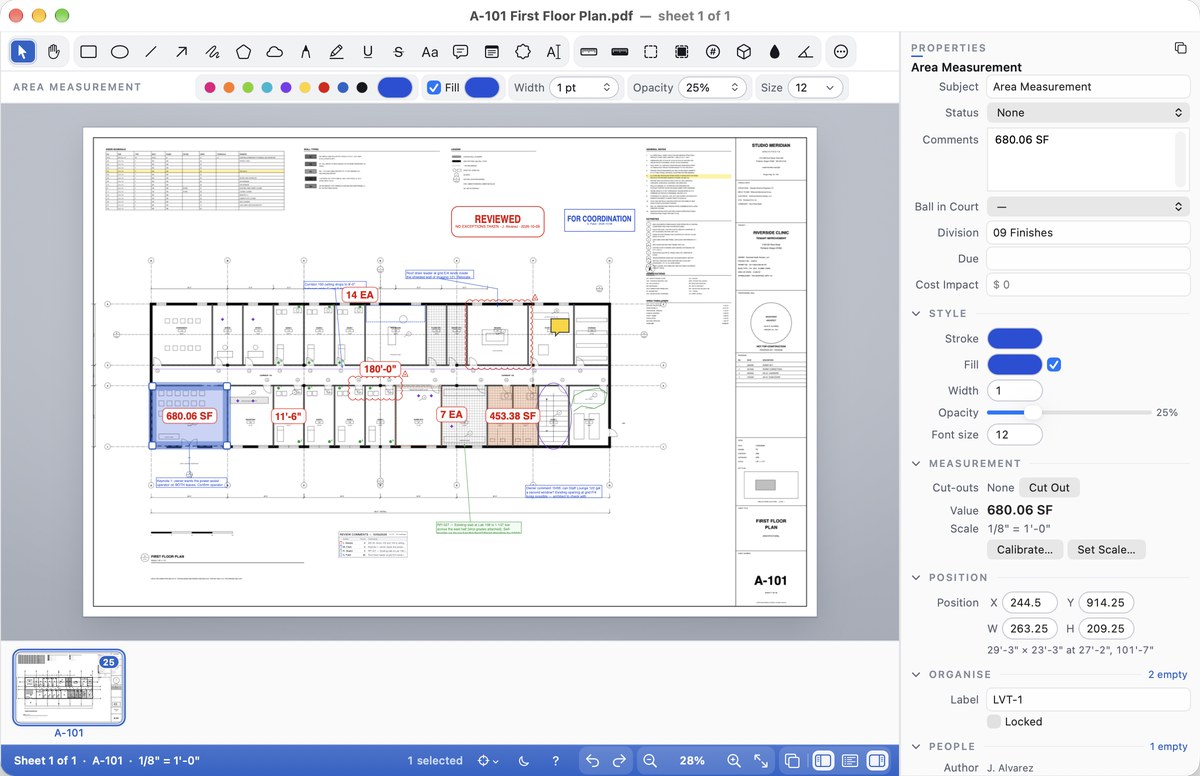Image resolution: width=1200 pixels, height=776 pixels.
Task: Click the Cut Out button
Action: [1049, 488]
